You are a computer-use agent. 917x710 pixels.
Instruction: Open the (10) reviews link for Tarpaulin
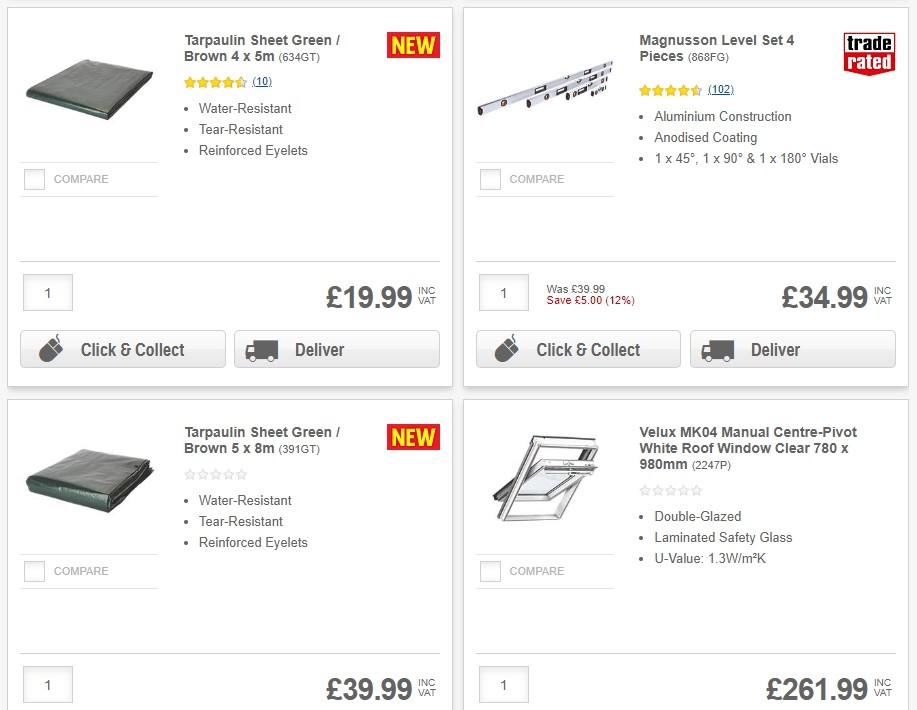point(260,82)
